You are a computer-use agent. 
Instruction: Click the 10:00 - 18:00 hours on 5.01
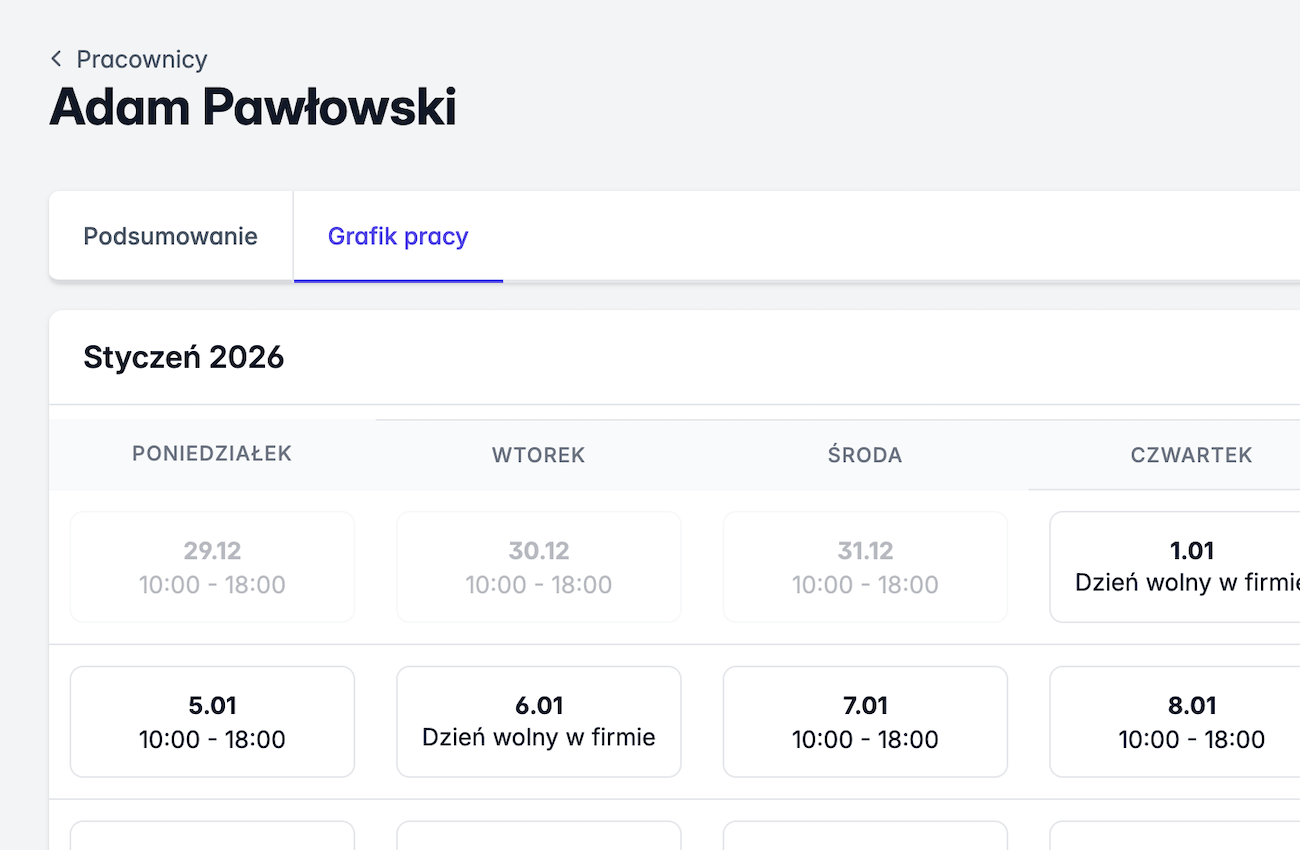pos(212,740)
